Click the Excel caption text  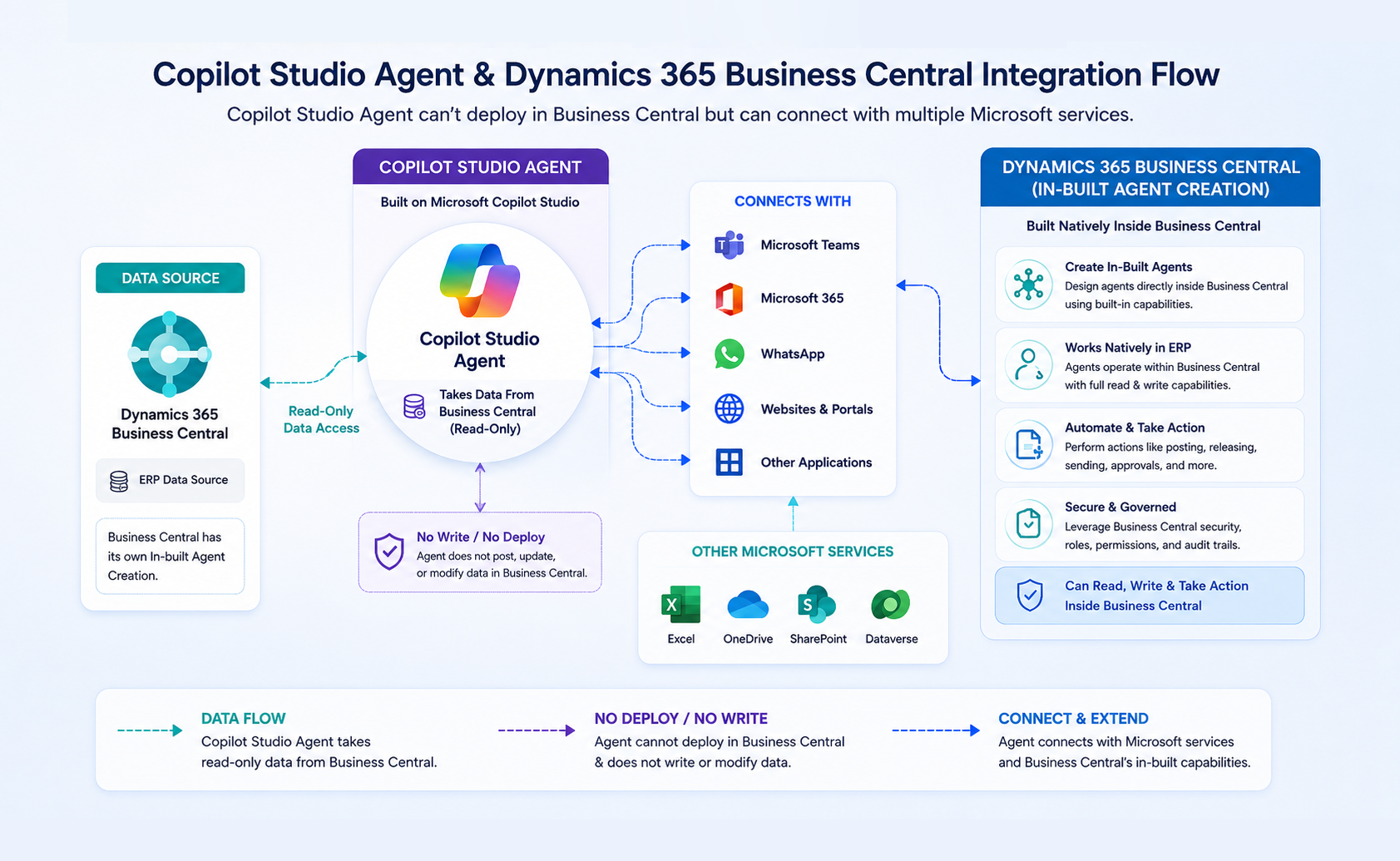pyautogui.click(x=680, y=639)
